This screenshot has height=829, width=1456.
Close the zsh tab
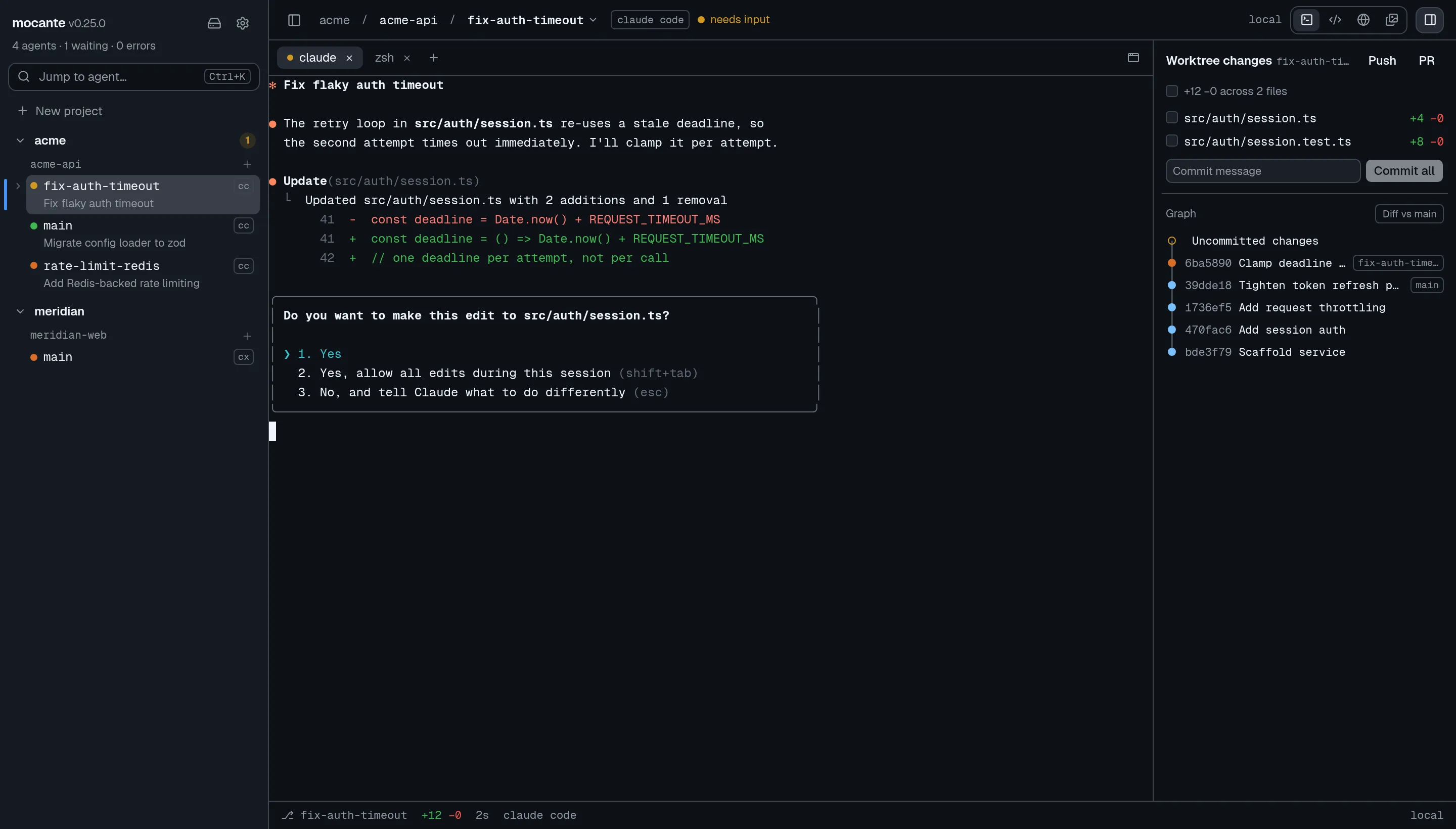406,58
